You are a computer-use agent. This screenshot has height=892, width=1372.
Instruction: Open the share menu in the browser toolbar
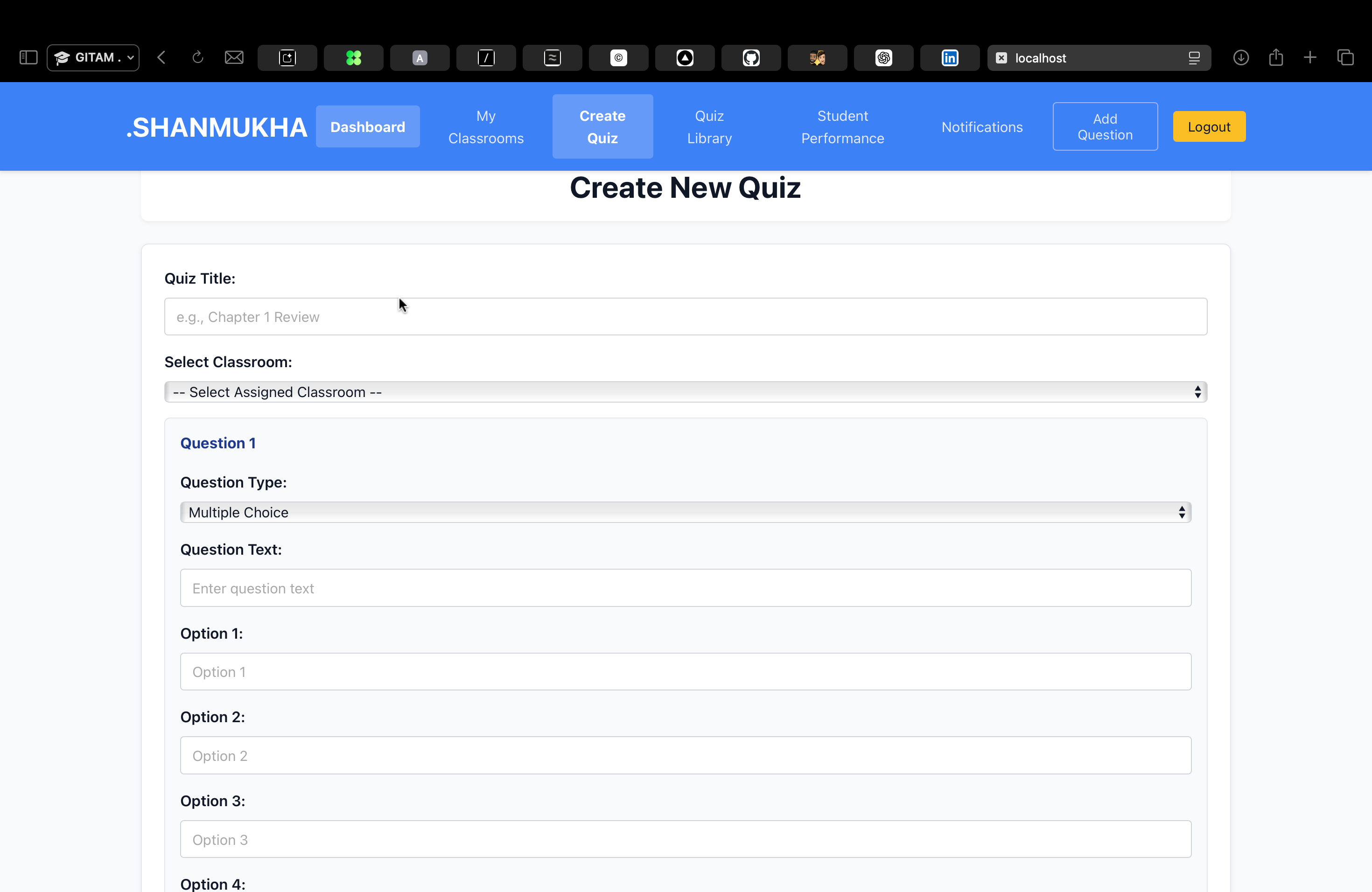pos(1276,58)
